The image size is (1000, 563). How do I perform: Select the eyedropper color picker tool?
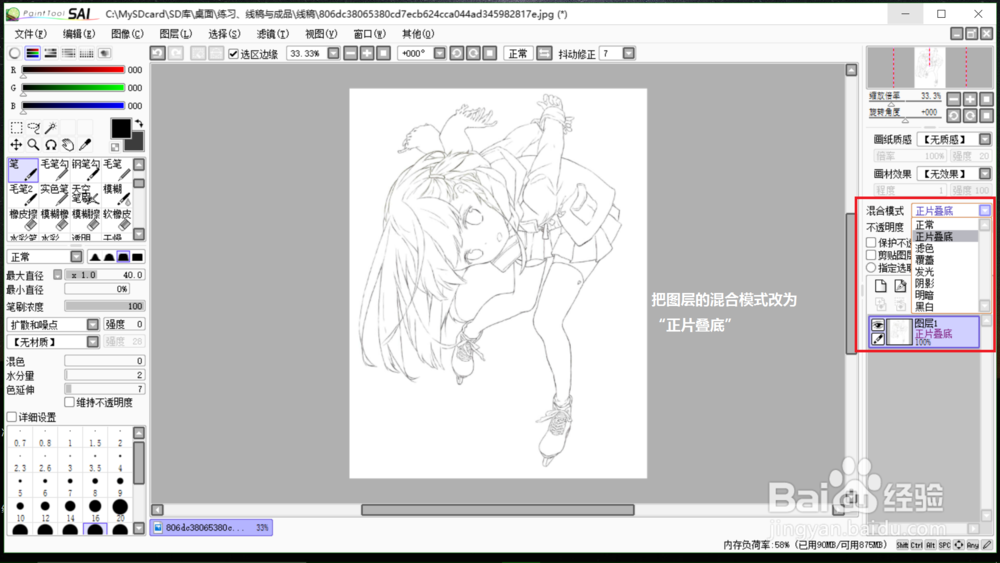[85, 145]
